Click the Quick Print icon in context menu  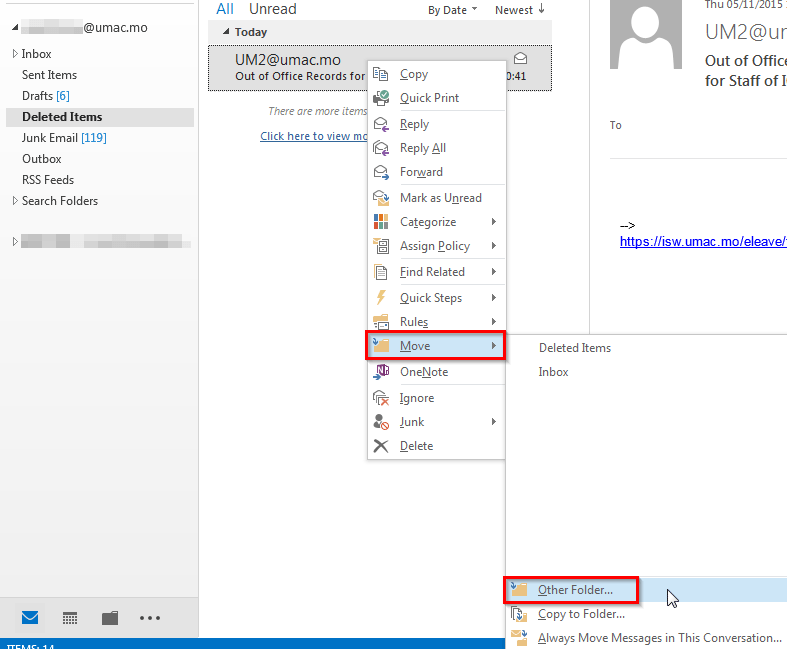[381, 98]
